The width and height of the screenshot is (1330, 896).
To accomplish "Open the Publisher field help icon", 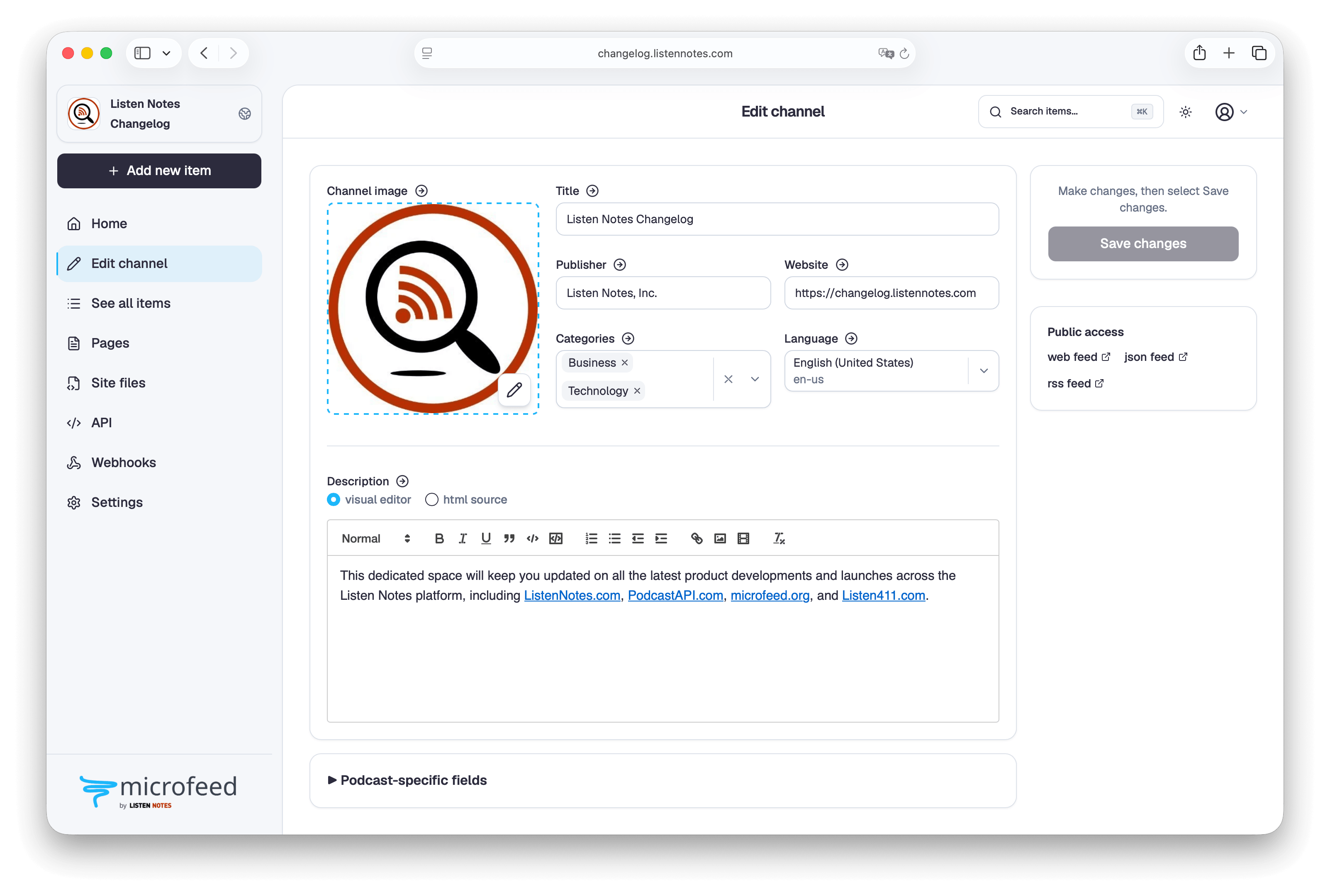I will [x=620, y=265].
